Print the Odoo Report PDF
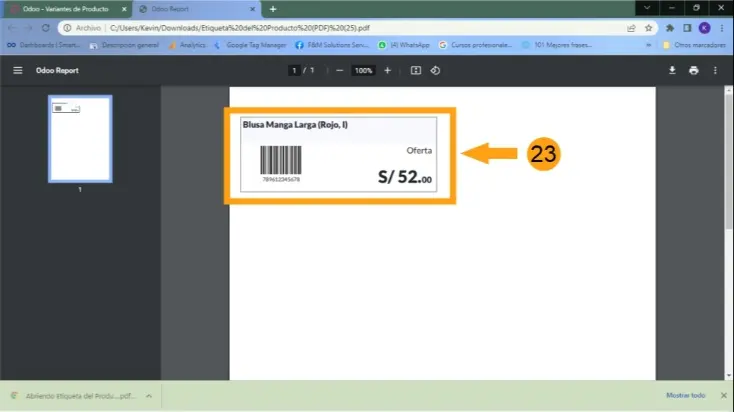 coord(693,71)
